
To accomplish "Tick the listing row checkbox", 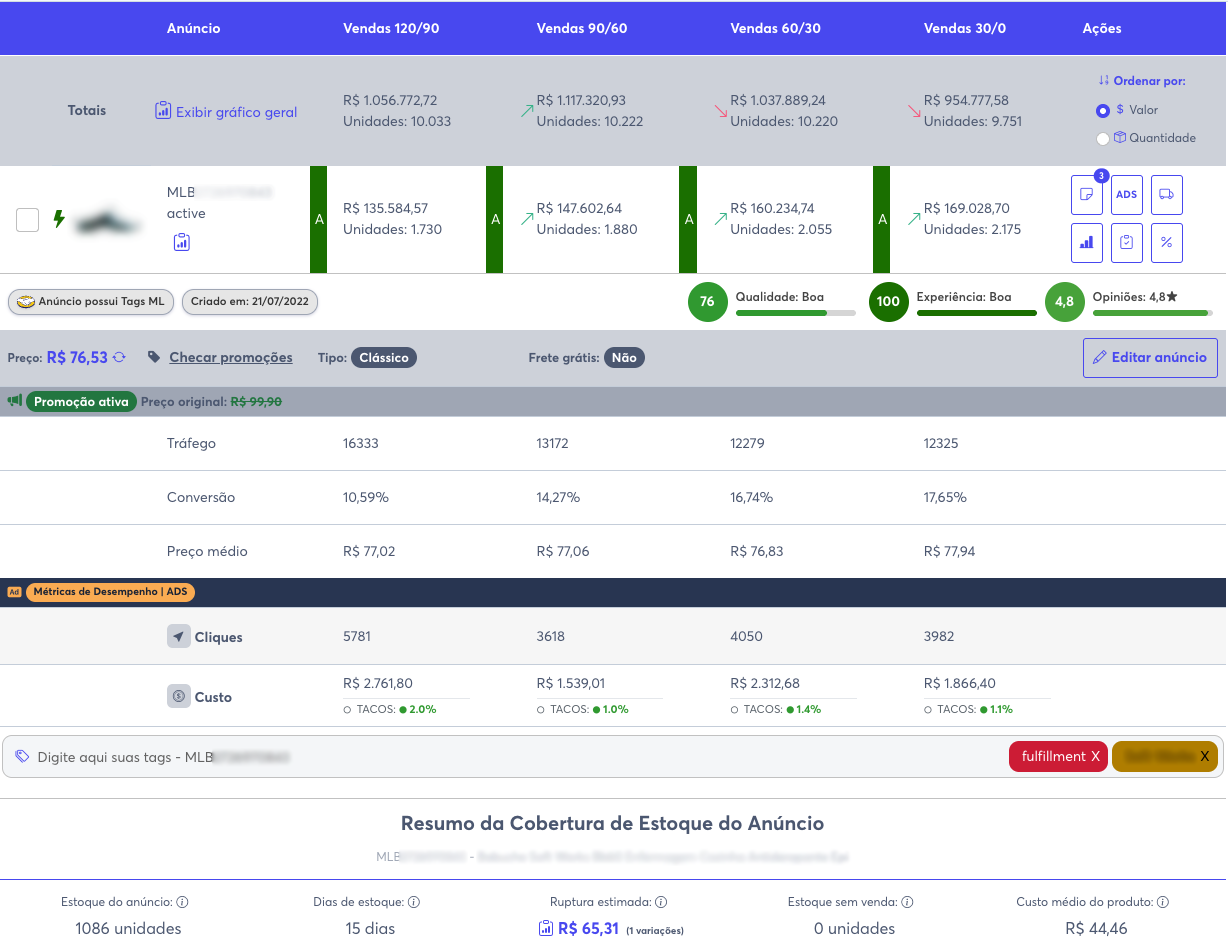I will pos(28,220).
